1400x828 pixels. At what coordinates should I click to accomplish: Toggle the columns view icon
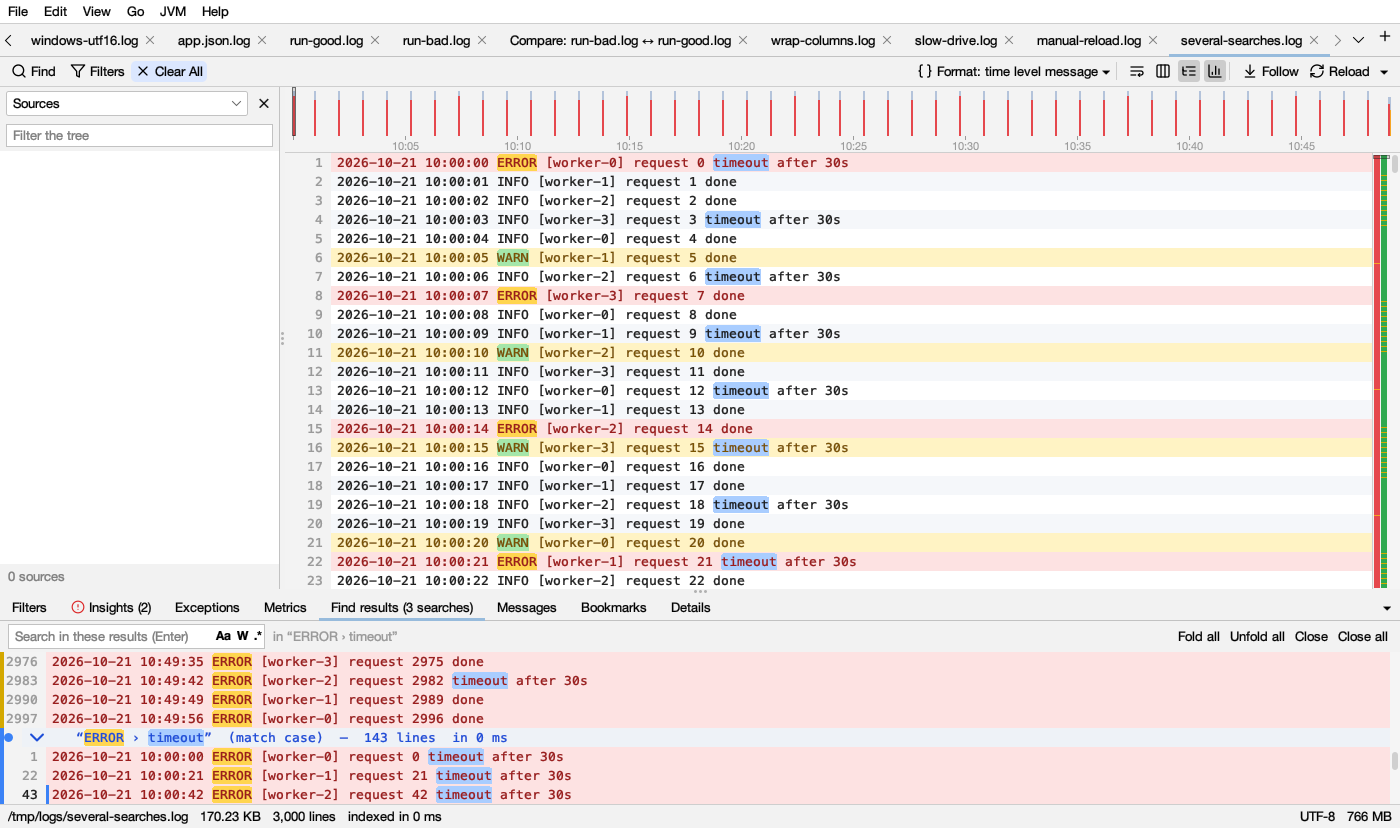tap(1163, 71)
